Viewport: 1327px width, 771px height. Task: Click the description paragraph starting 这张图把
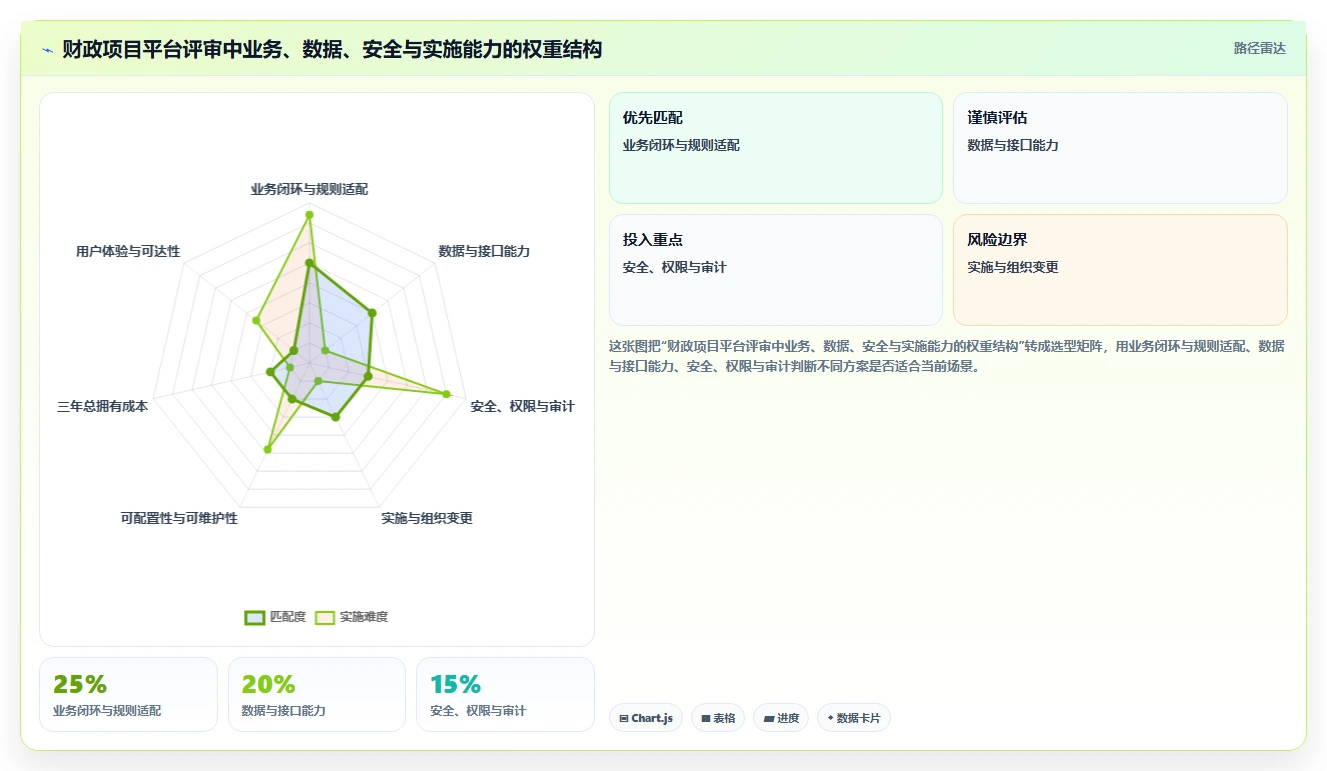click(x=947, y=356)
